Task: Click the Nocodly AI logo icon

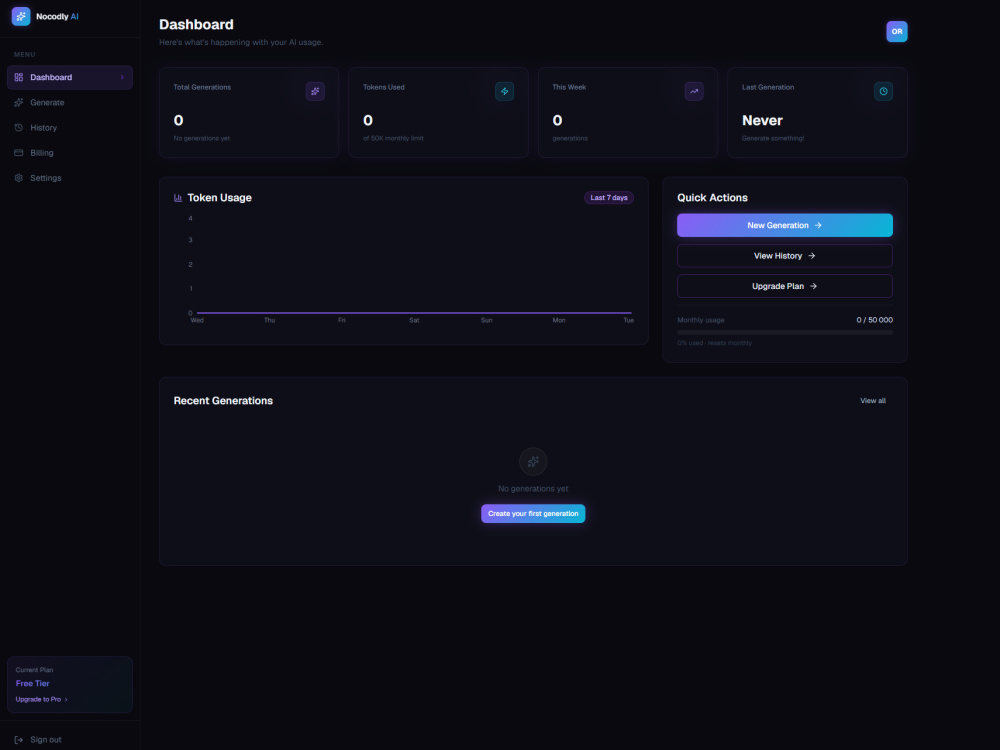Action: point(21,17)
